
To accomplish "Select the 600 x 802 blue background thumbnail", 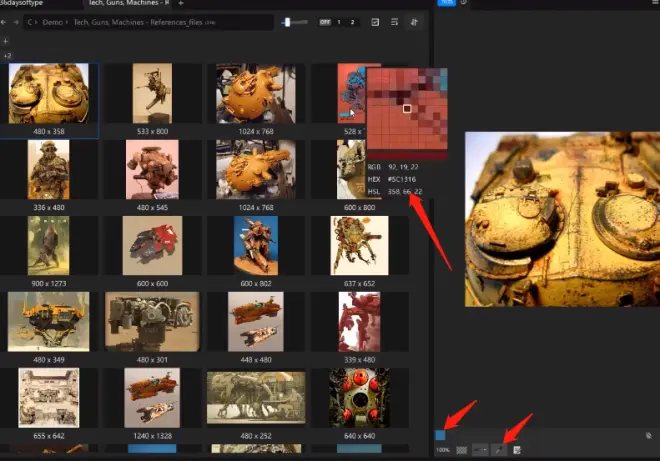I will click(256, 246).
